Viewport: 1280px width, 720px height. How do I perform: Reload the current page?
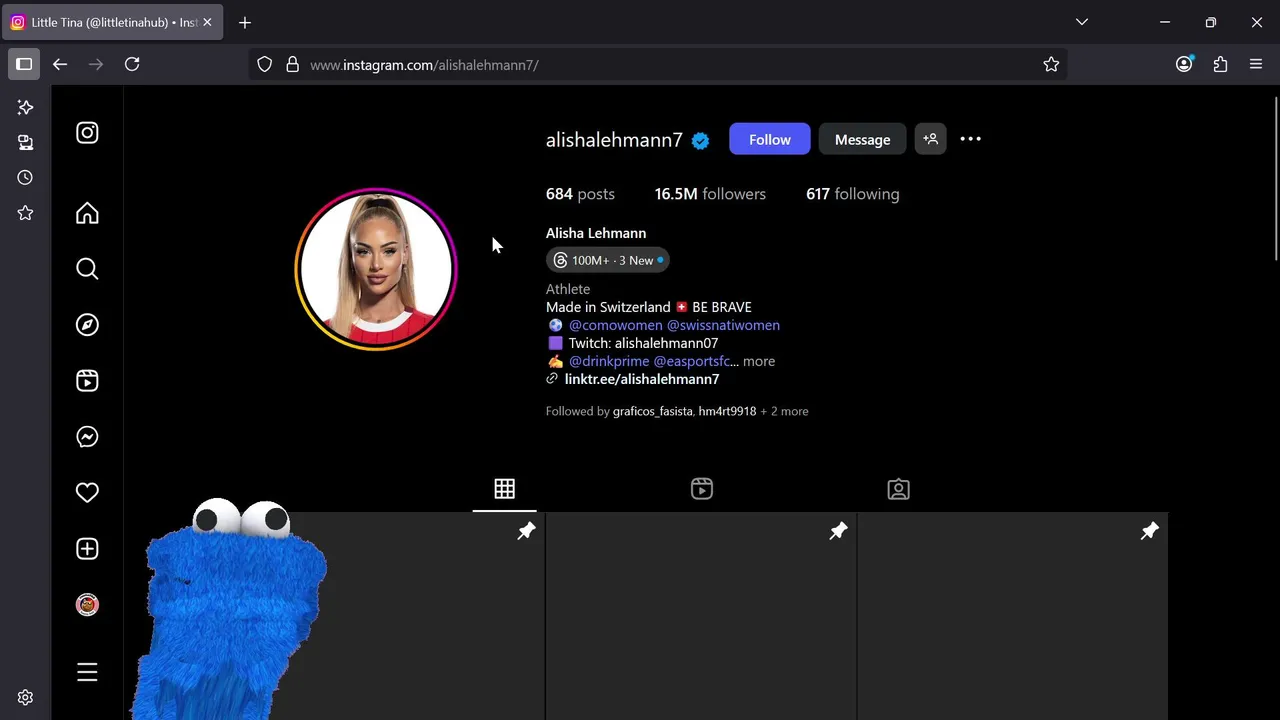point(132,64)
